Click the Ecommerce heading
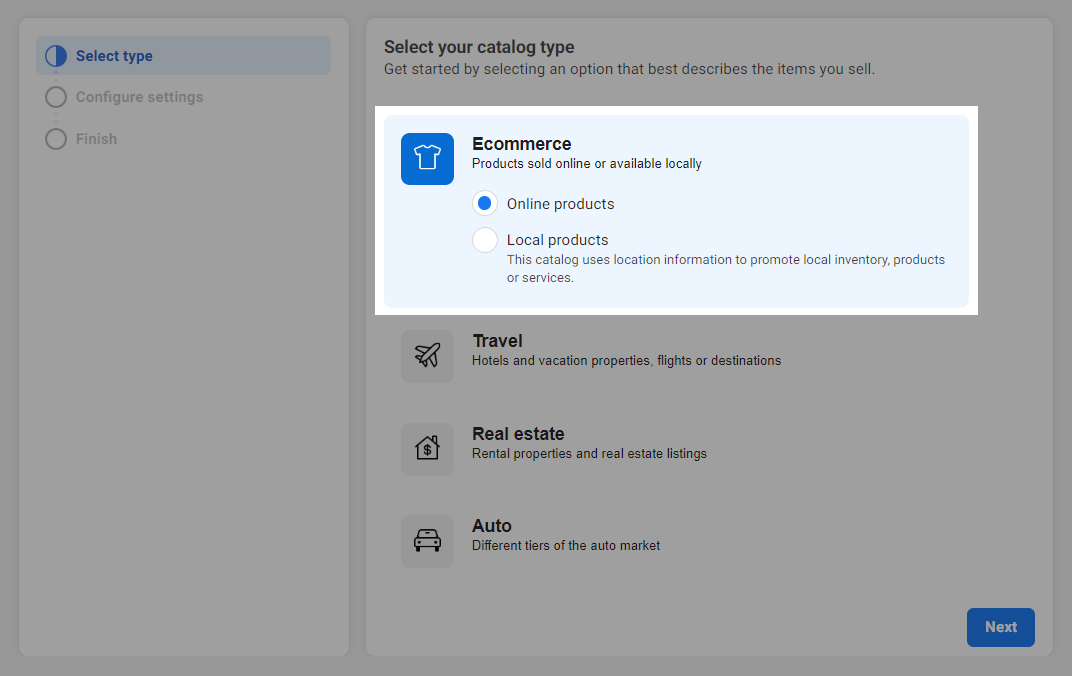 click(x=522, y=144)
